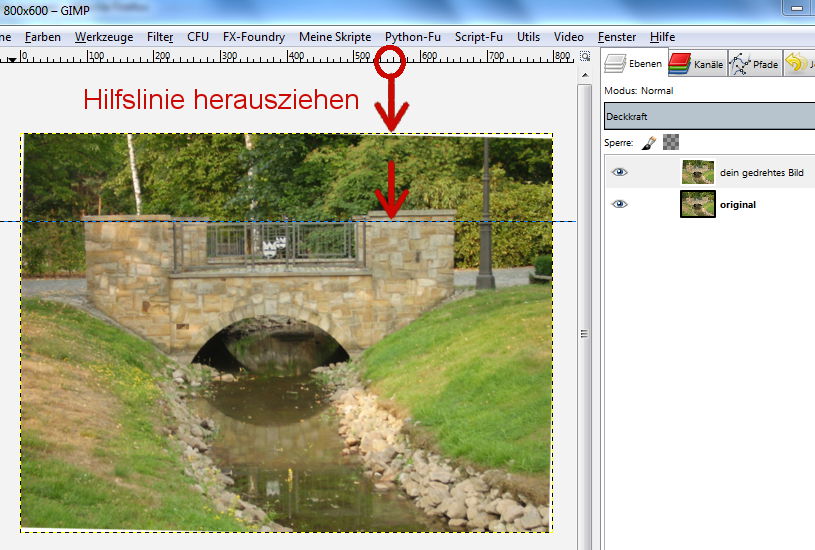Switch to the Pfade (Paths) tab
The image size is (815, 550).
point(754,64)
